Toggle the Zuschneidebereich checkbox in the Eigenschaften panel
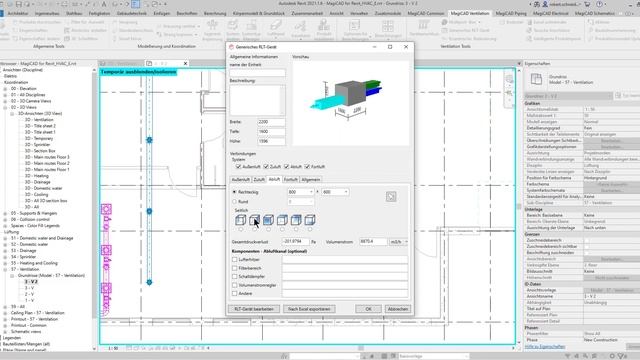 pos(587,240)
